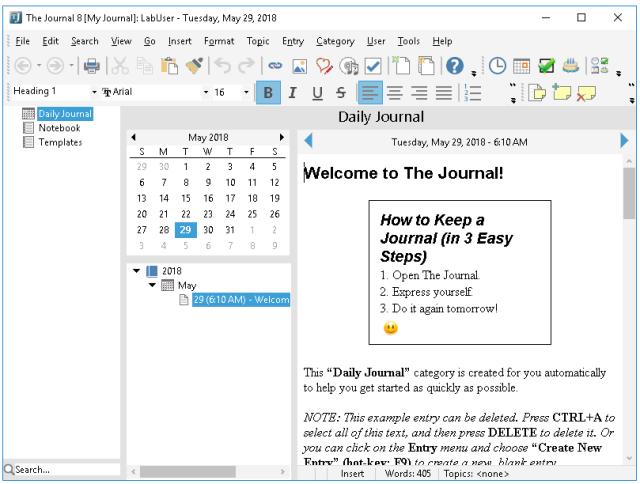Collapse the May tree node
This screenshot has height=484, width=640.
(152, 285)
